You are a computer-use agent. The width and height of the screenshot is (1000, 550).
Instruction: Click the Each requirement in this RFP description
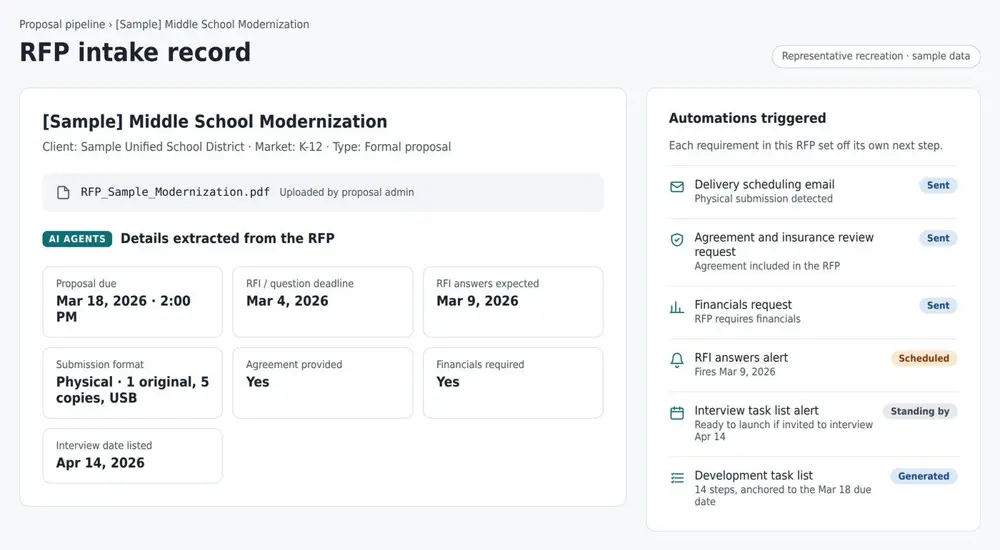click(805, 145)
